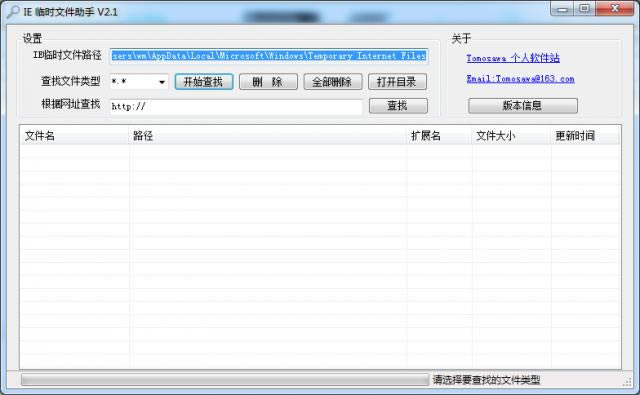Image resolution: width=640 pixels, height=395 pixels.
Task: Show version info via 版本信息 button
Action: coord(522,106)
